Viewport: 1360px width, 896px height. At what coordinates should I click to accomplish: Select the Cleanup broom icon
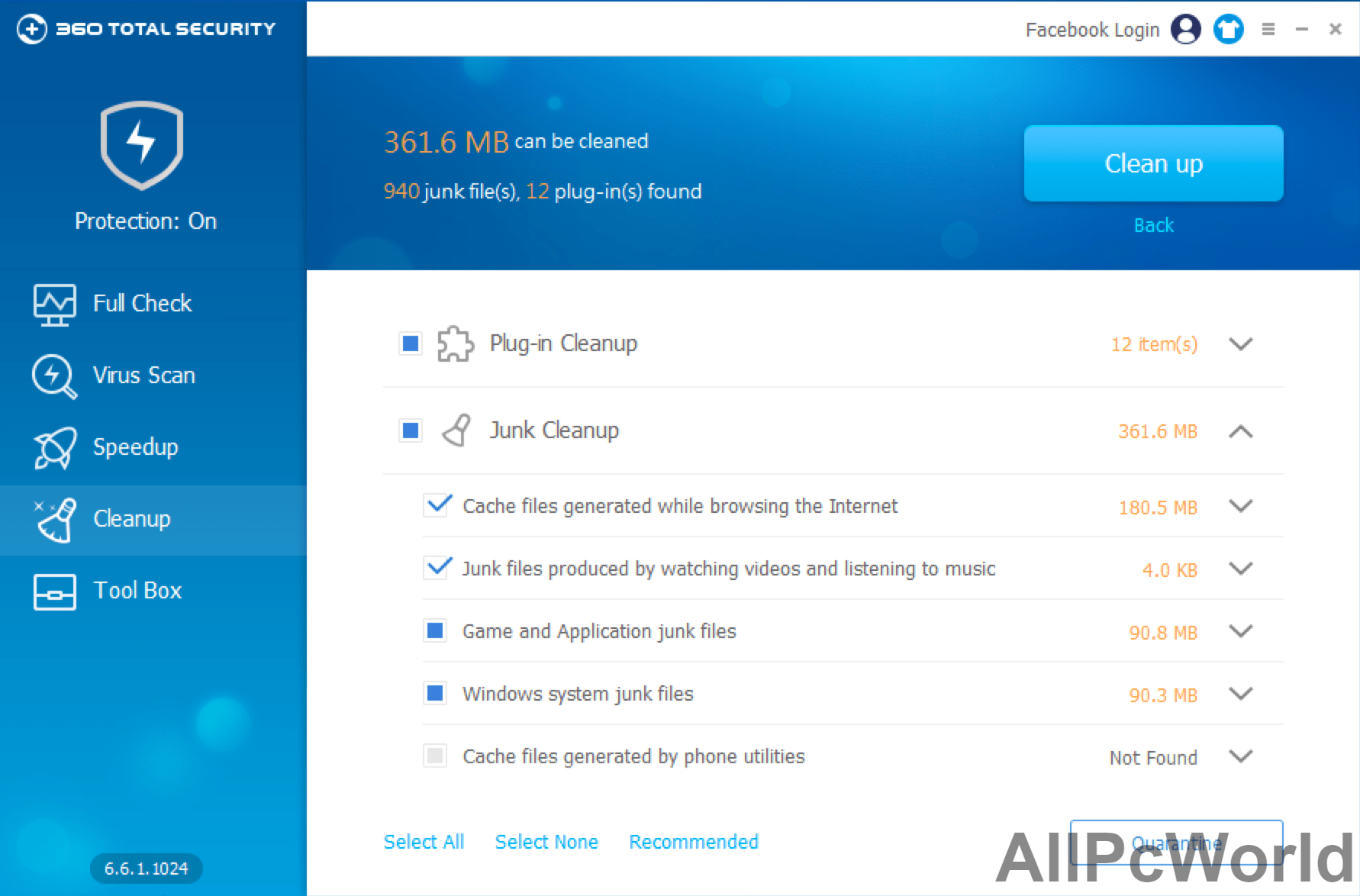[x=53, y=520]
